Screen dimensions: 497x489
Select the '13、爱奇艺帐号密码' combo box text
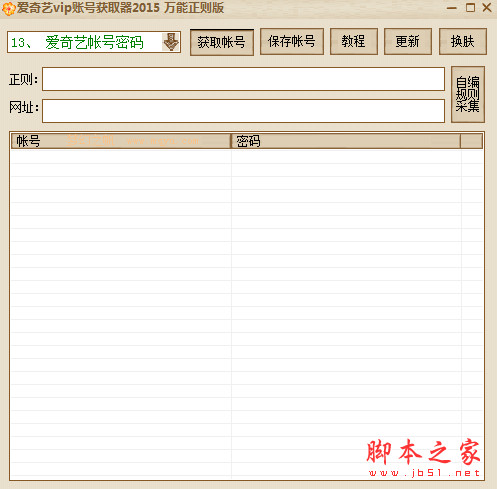pos(77,42)
